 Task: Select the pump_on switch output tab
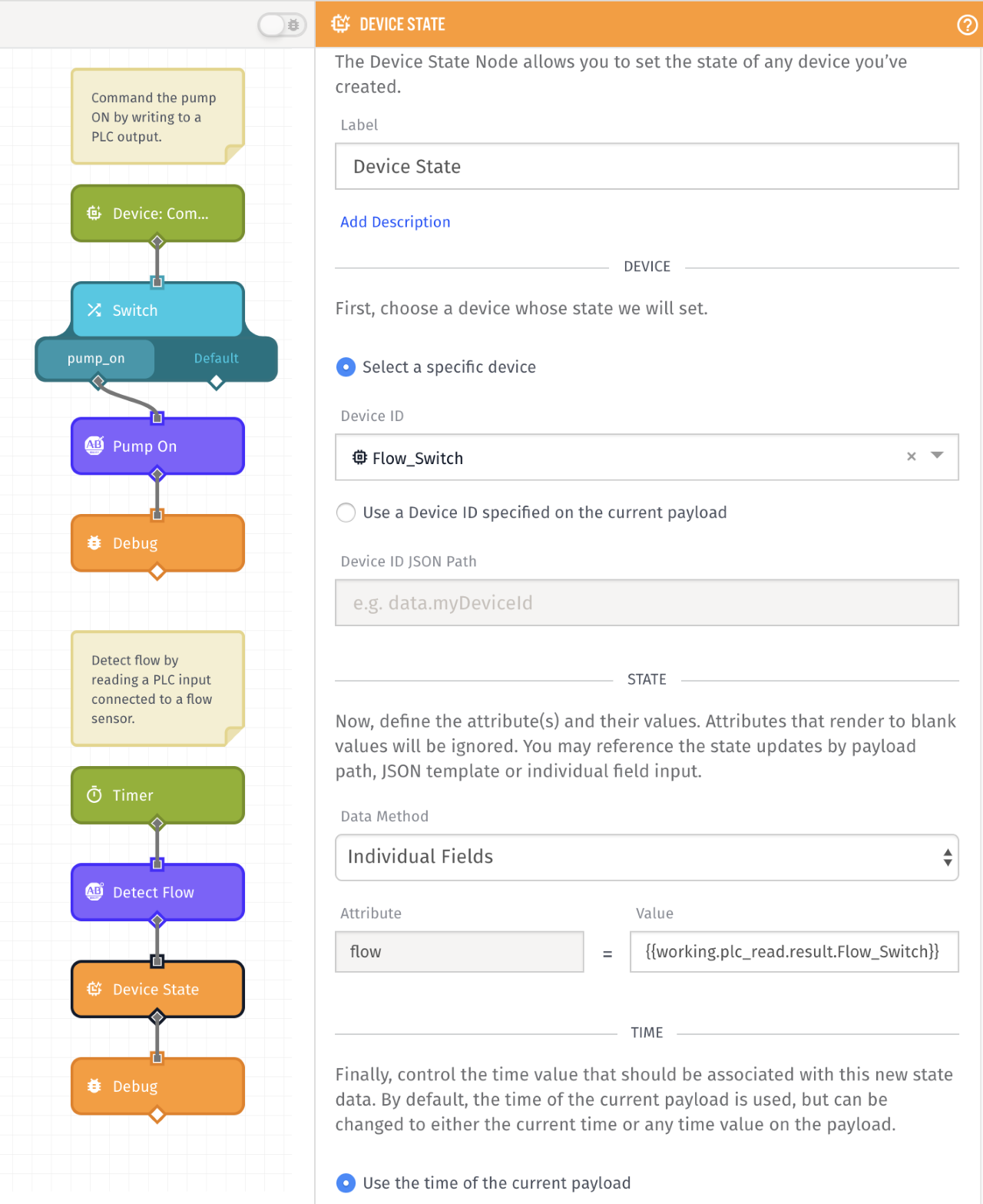tap(96, 359)
